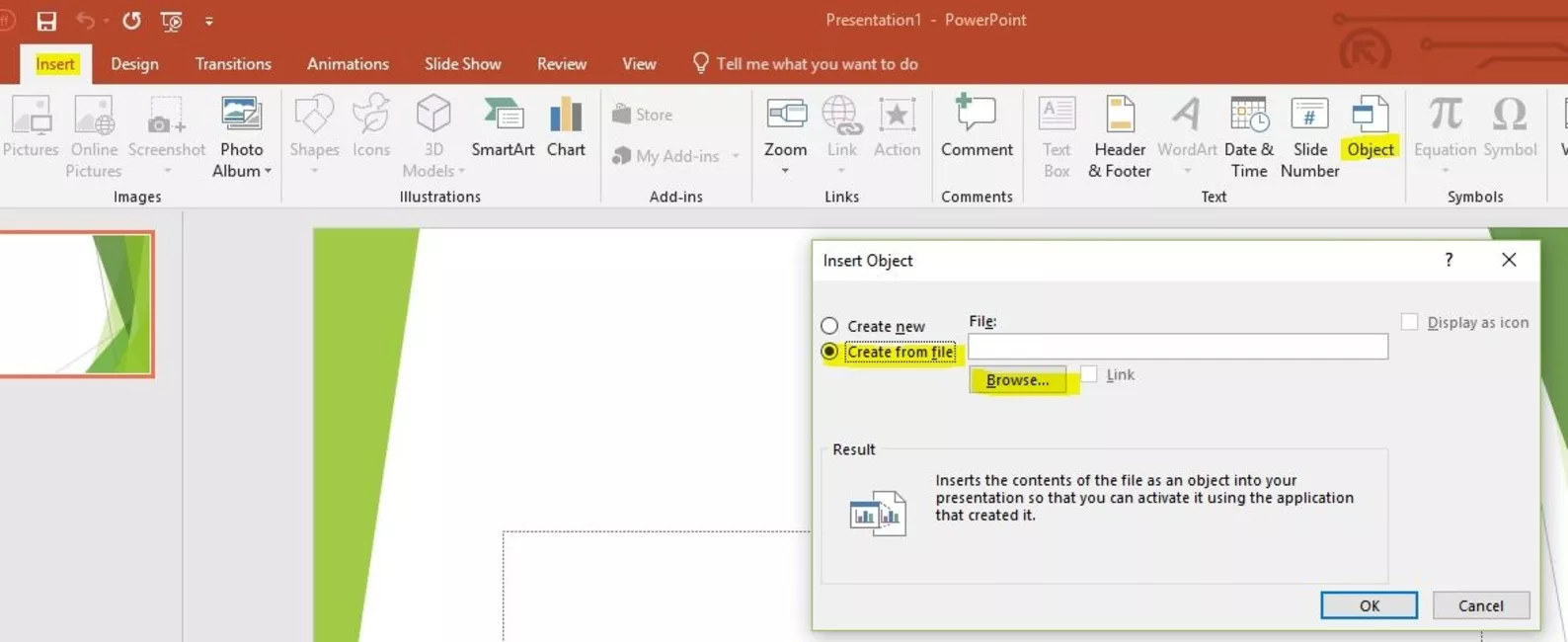This screenshot has width=1568, height=642.
Task: Expand the Photo Album dropdown
Action: click(x=268, y=171)
